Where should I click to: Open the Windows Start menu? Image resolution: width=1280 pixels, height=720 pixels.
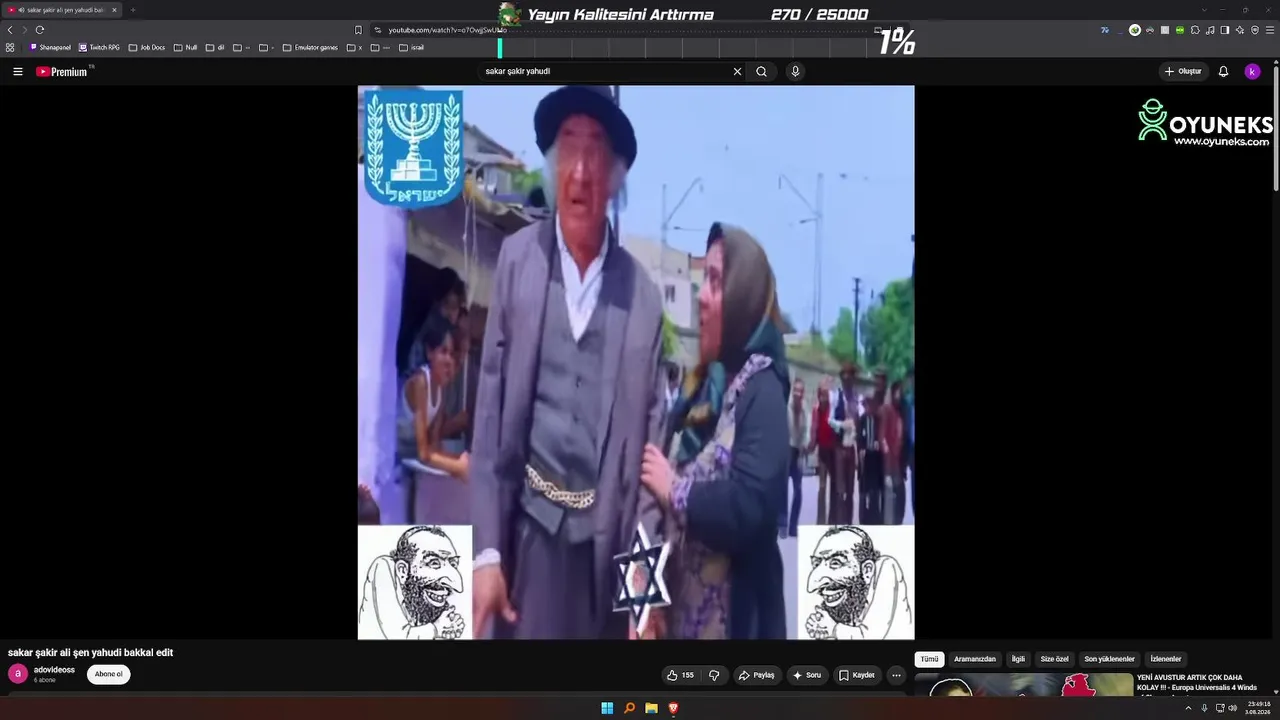pos(607,708)
